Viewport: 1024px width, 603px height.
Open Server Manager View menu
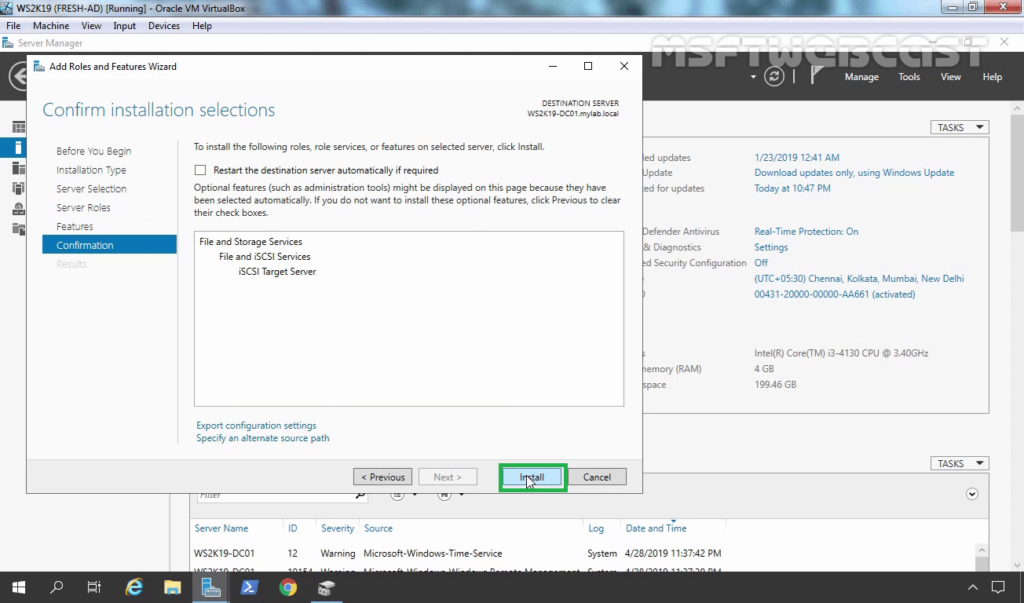point(950,76)
